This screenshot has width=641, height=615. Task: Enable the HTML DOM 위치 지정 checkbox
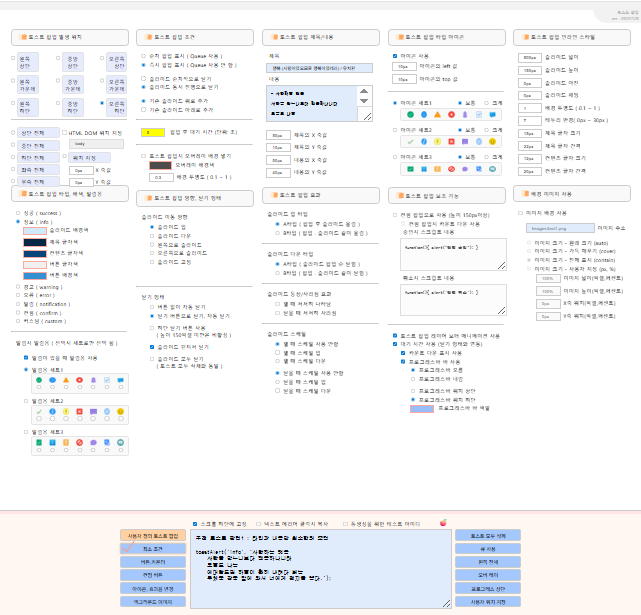pos(64,132)
